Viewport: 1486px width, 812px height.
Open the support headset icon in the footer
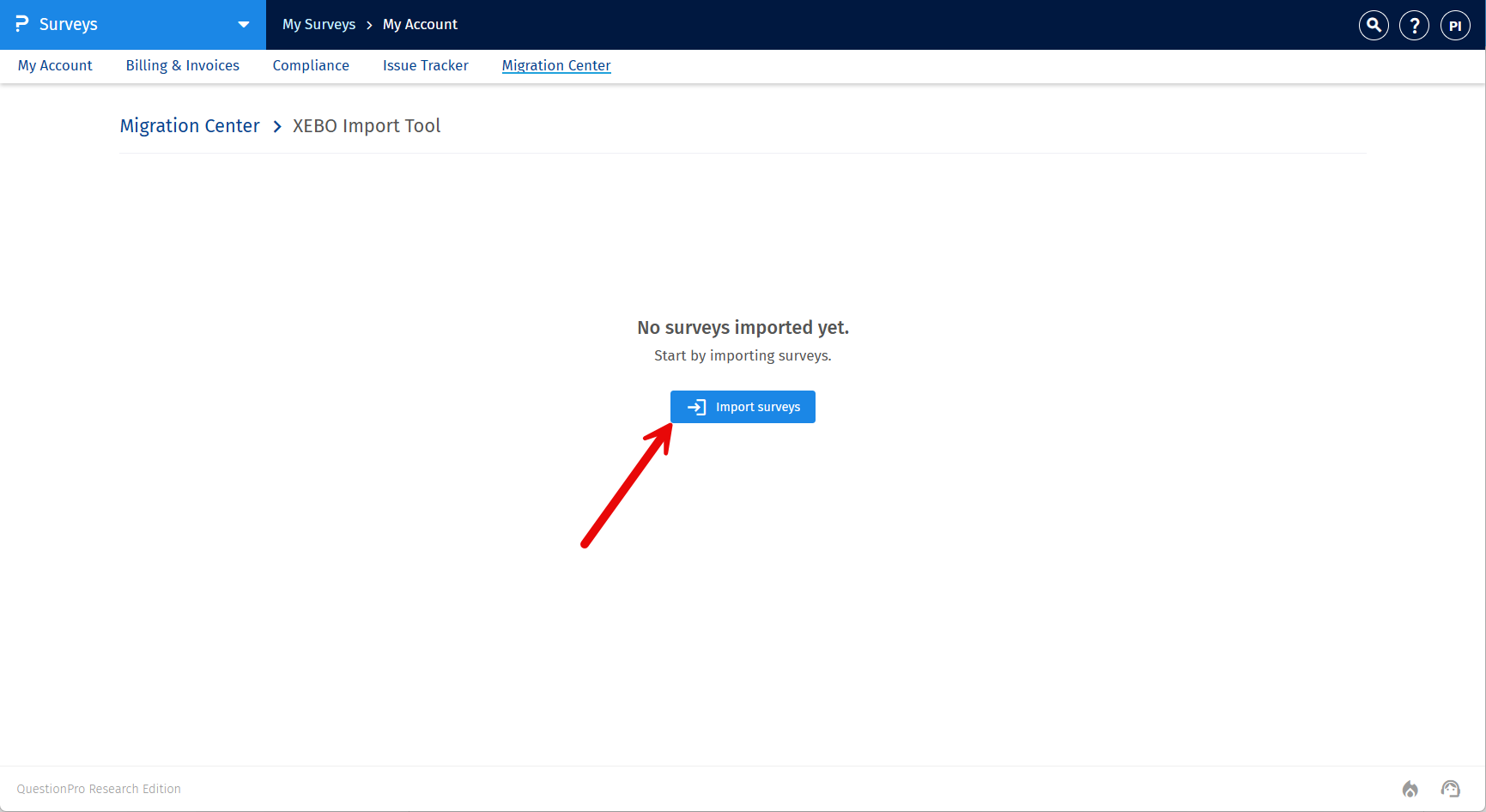(1451, 789)
